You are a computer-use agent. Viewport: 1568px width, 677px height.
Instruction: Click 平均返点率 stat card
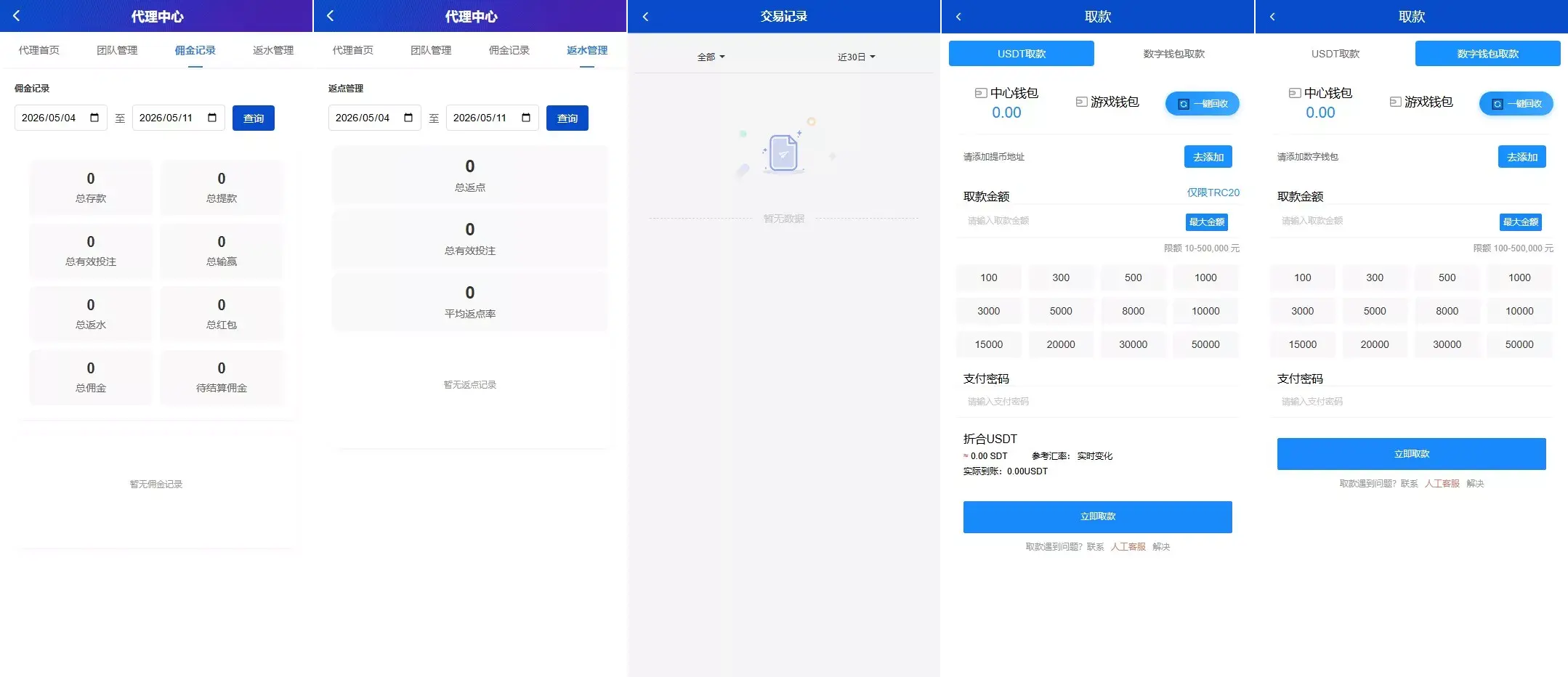[470, 301]
